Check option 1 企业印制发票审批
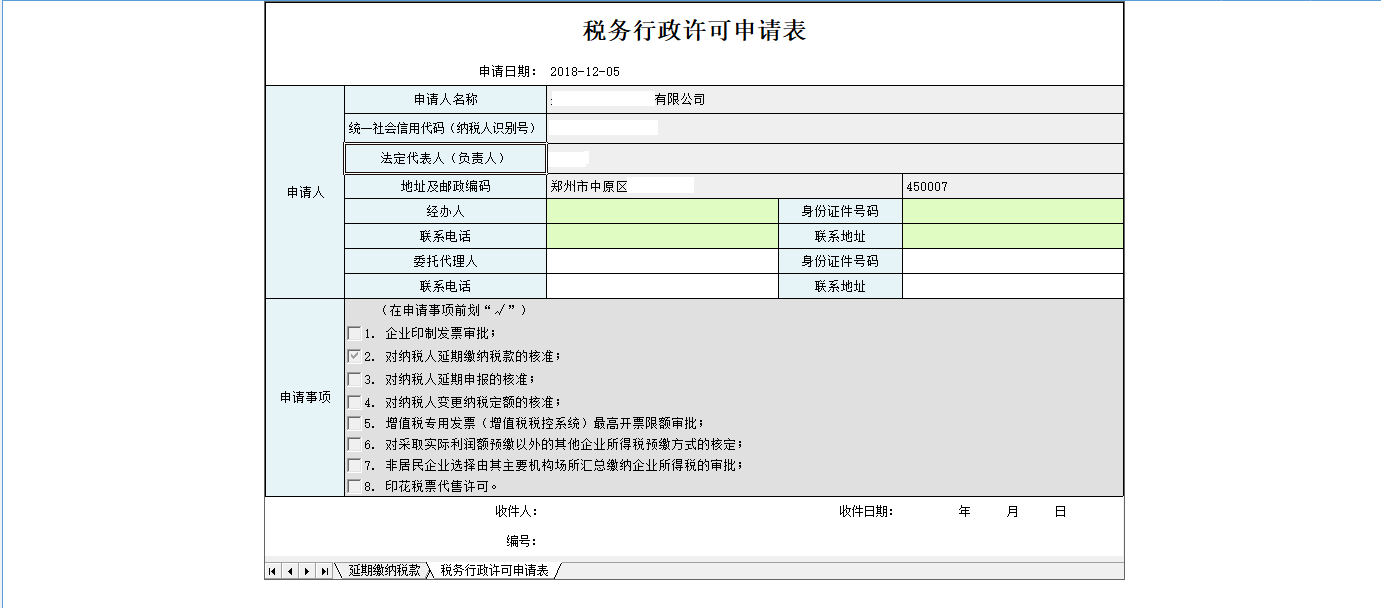Image resolution: width=1381 pixels, height=608 pixels. pos(354,332)
